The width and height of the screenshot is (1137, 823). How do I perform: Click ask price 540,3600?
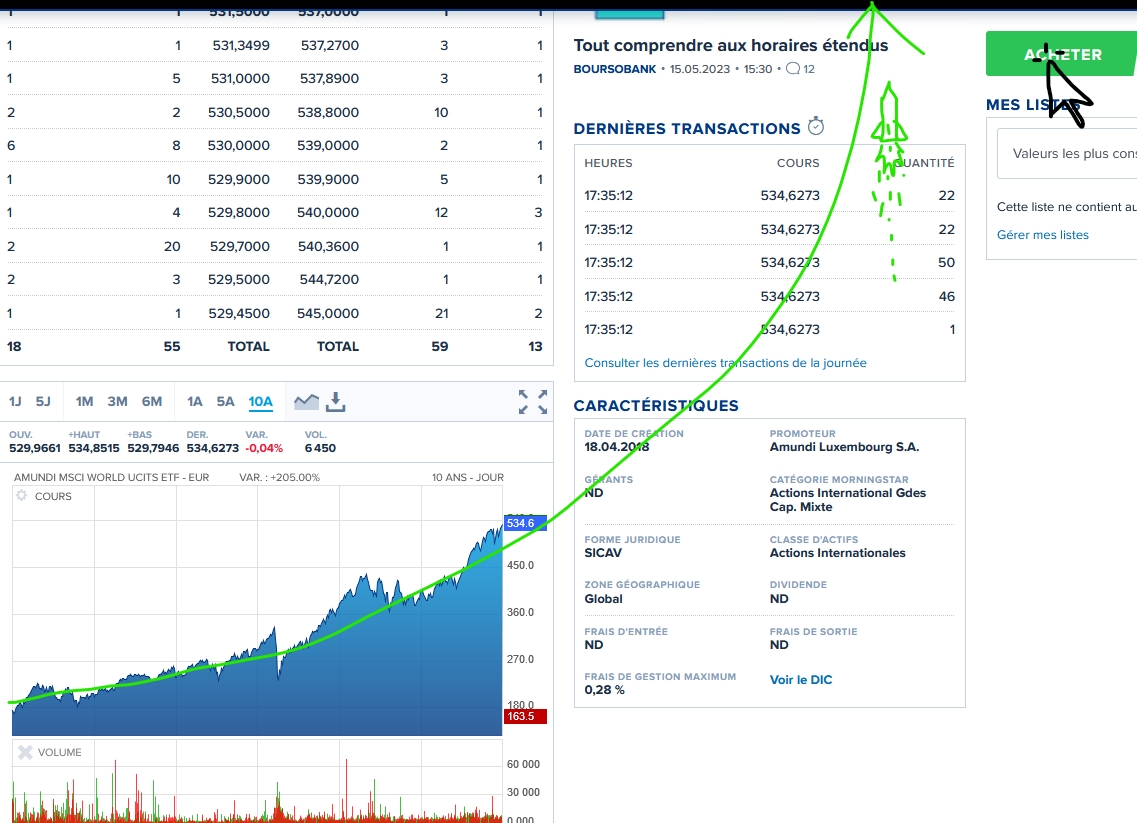click(328, 247)
